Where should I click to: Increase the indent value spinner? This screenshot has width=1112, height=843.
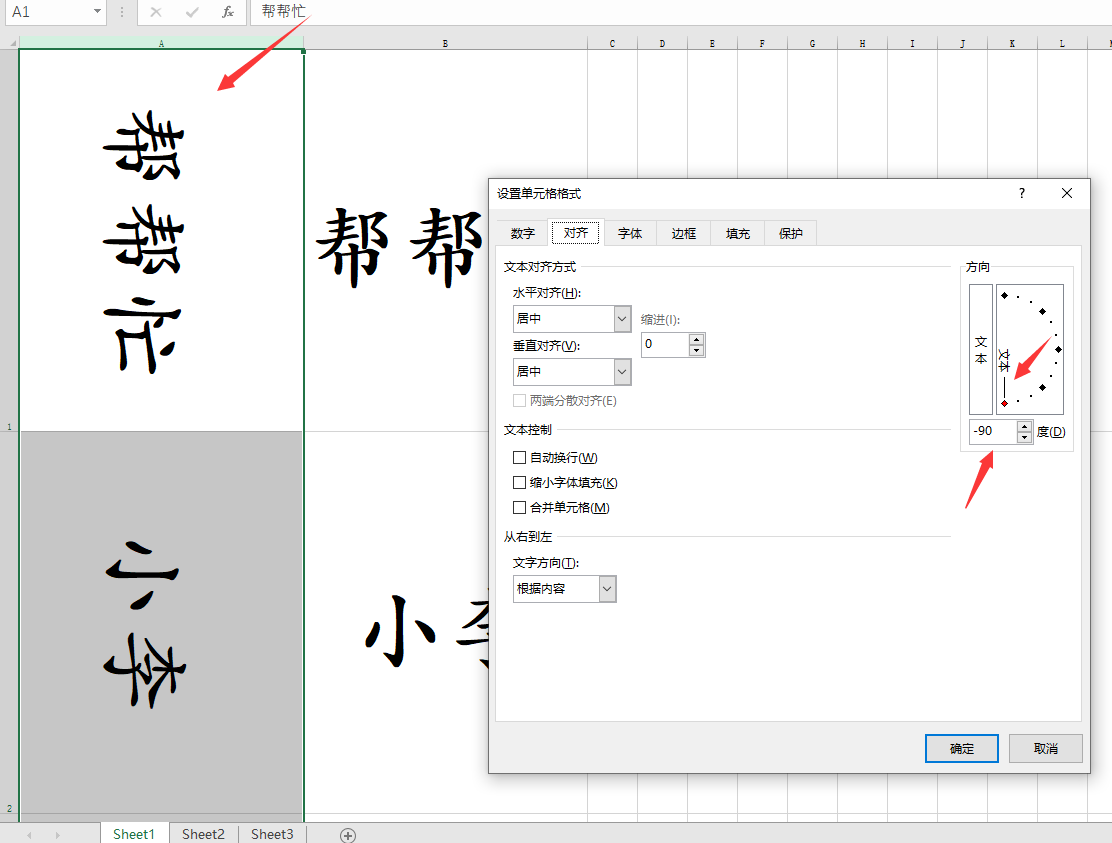tap(696, 340)
